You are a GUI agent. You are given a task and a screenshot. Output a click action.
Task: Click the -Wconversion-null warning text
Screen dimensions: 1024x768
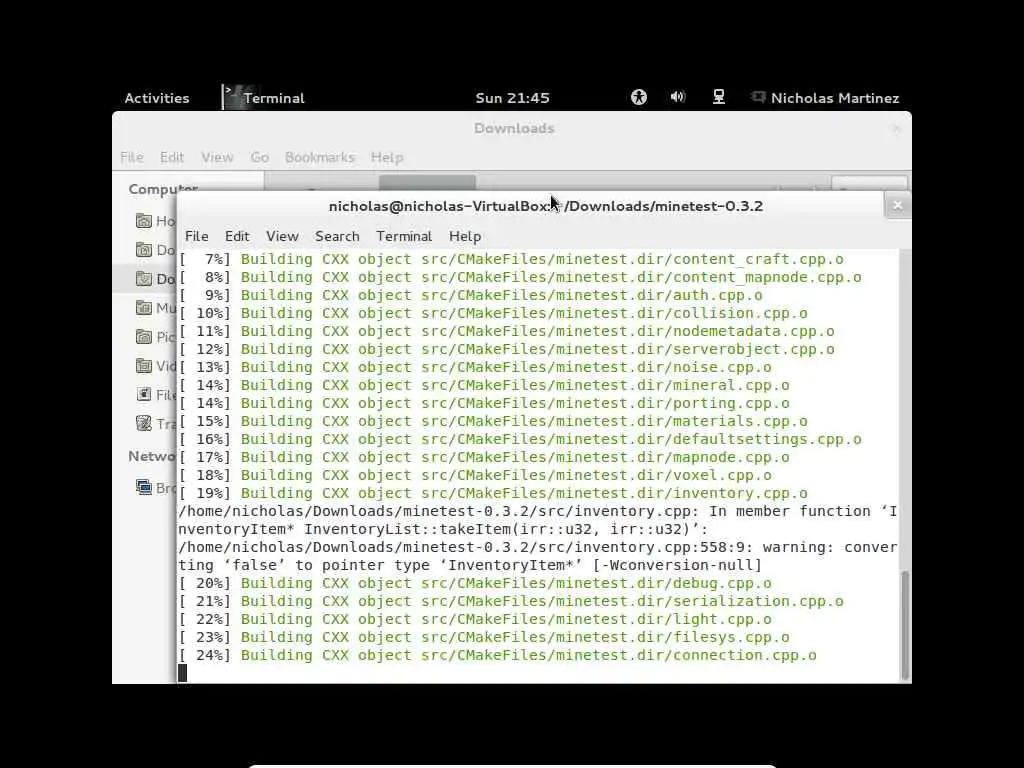677,565
